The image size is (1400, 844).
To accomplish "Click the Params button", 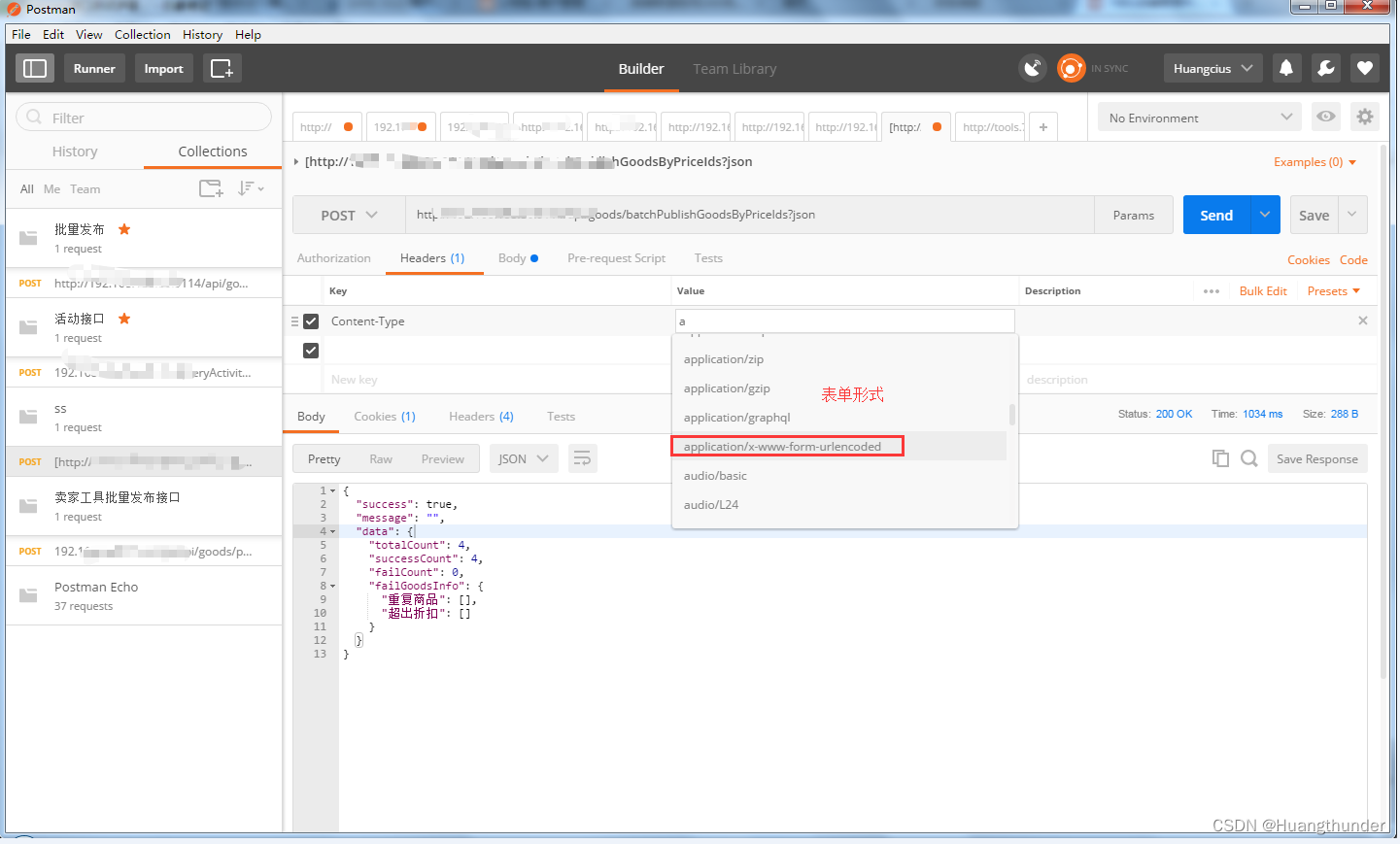I will tap(1134, 215).
